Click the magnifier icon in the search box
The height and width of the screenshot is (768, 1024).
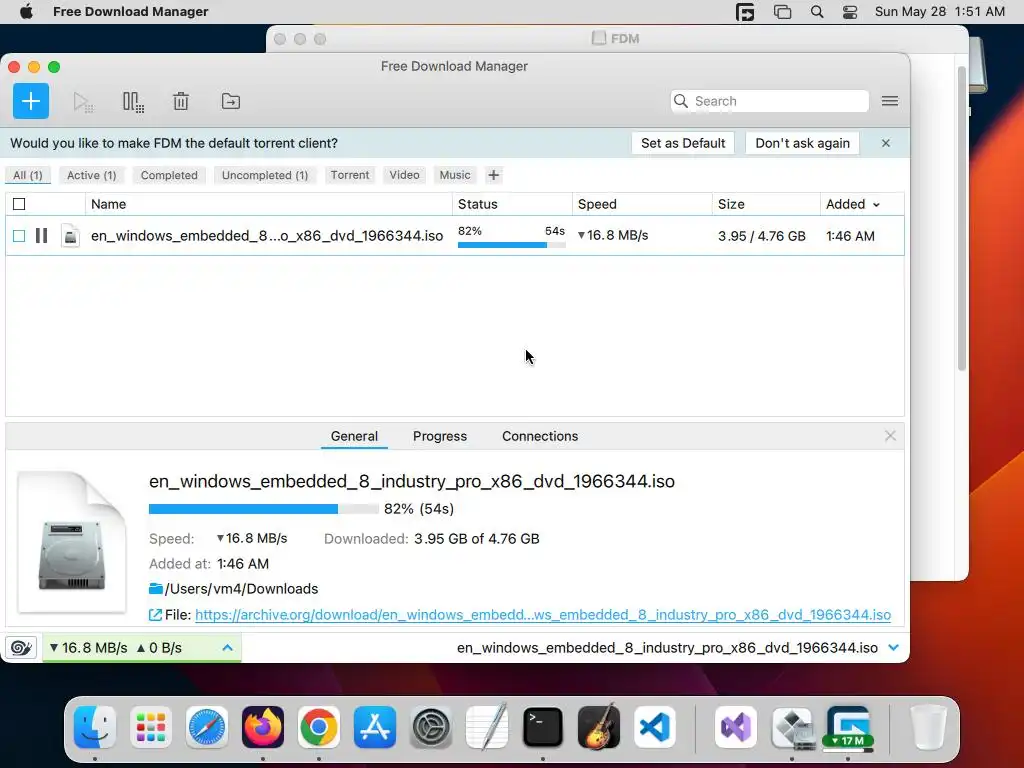tap(680, 101)
